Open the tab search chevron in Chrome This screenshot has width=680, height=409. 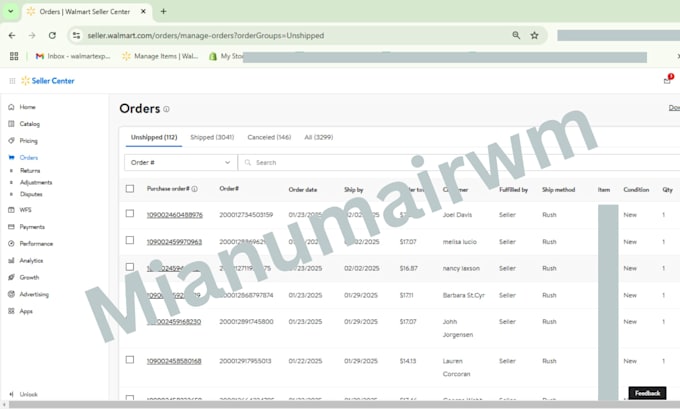pos(10,12)
